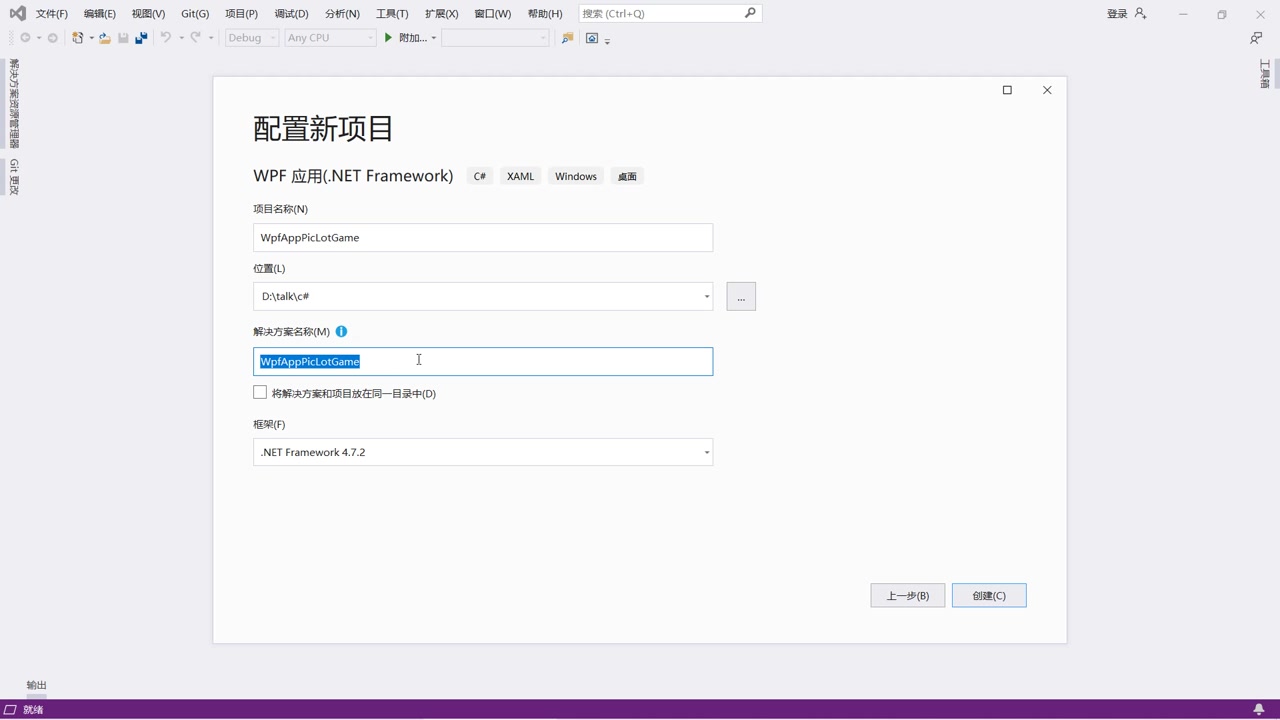Open the 文件(F) menu
The image size is (1280, 720).
click(x=52, y=13)
